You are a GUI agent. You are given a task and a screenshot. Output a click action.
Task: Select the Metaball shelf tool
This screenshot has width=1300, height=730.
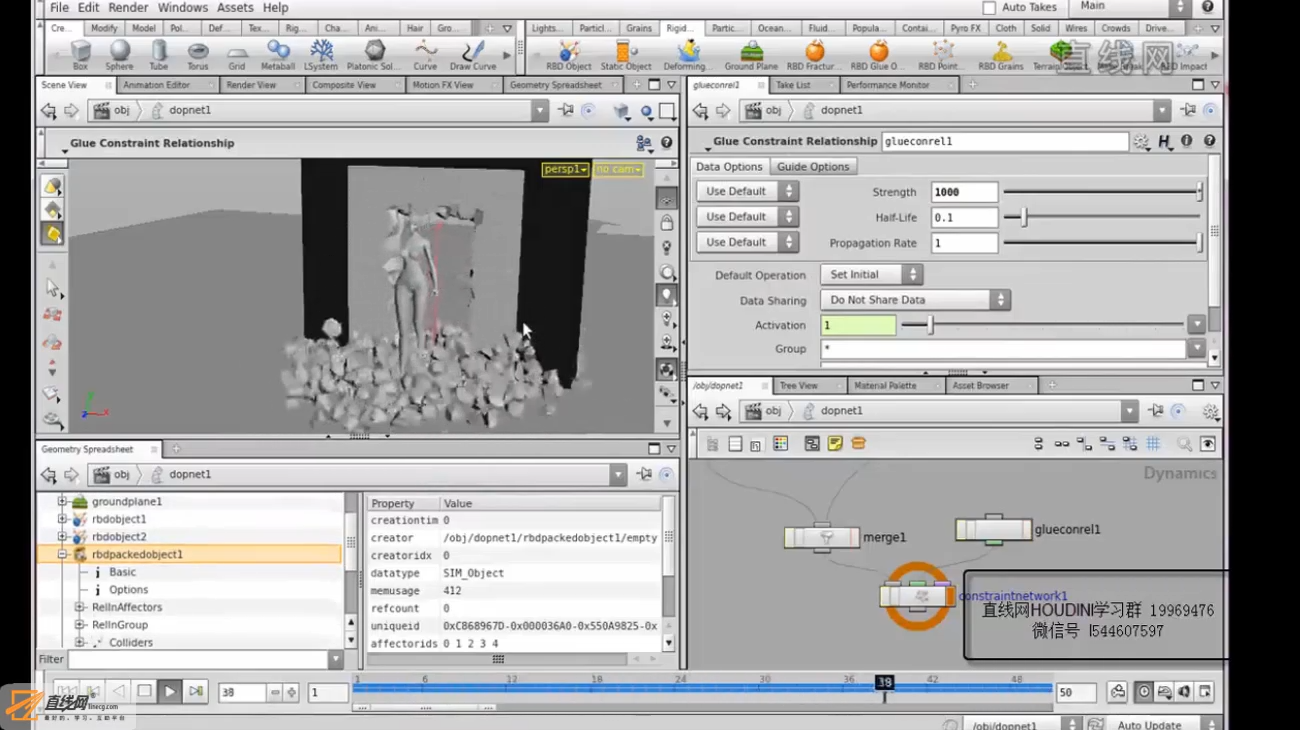coord(278,55)
